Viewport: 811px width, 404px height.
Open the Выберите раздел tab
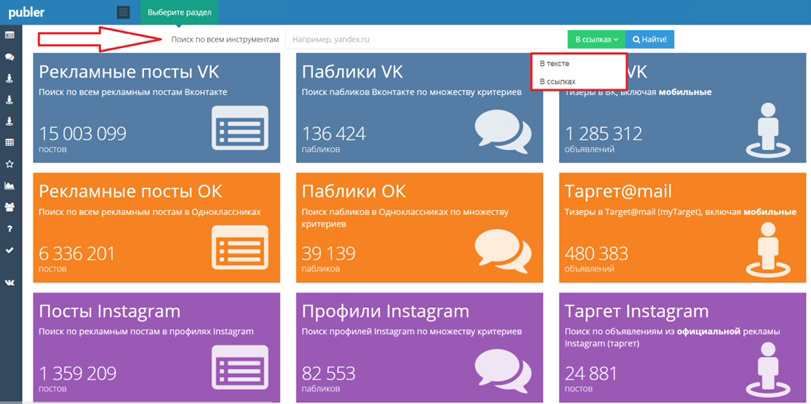179,12
